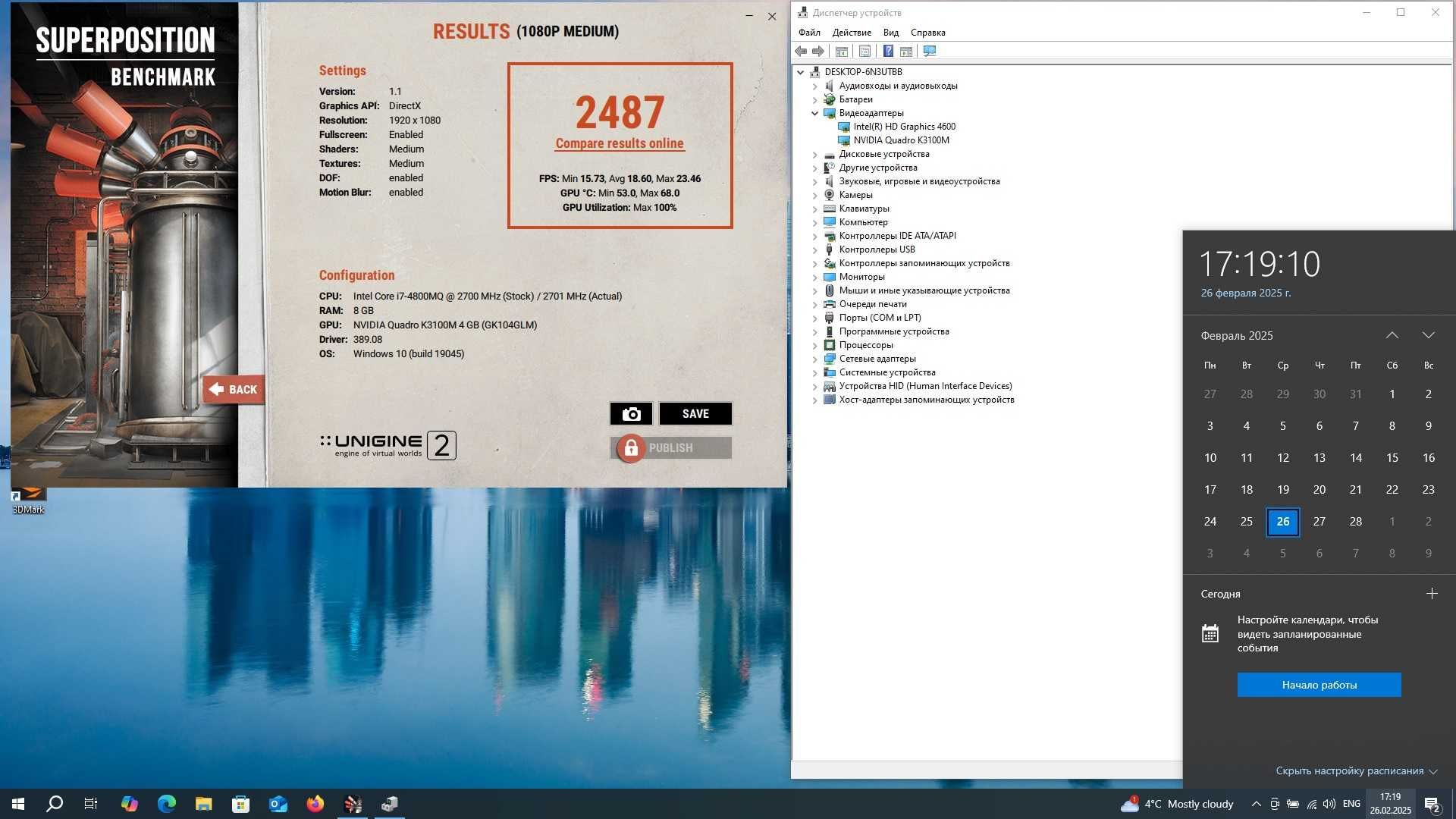1456x819 pixels.
Task: Open Microsoft Store from taskbar
Action: coord(240,804)
